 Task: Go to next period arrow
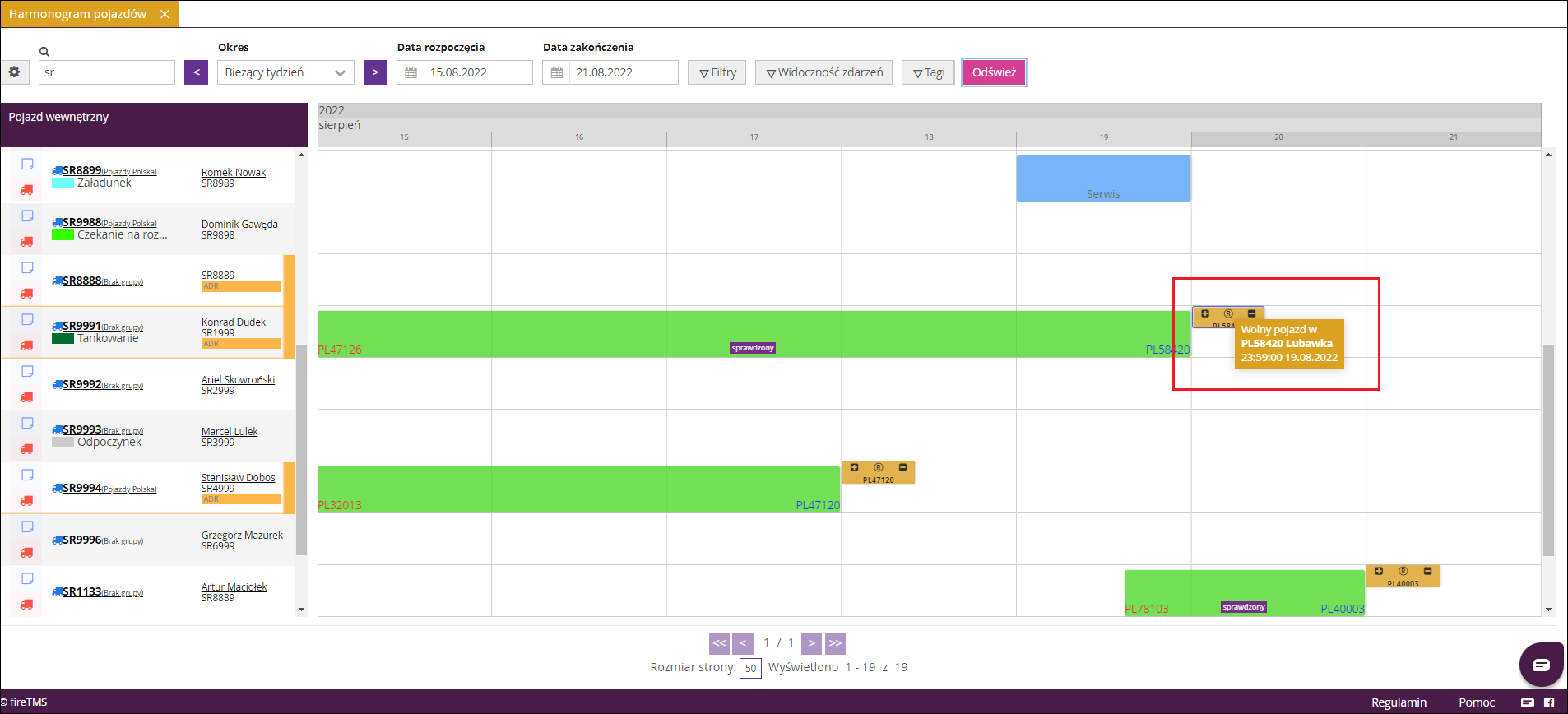tap(375, 72)
